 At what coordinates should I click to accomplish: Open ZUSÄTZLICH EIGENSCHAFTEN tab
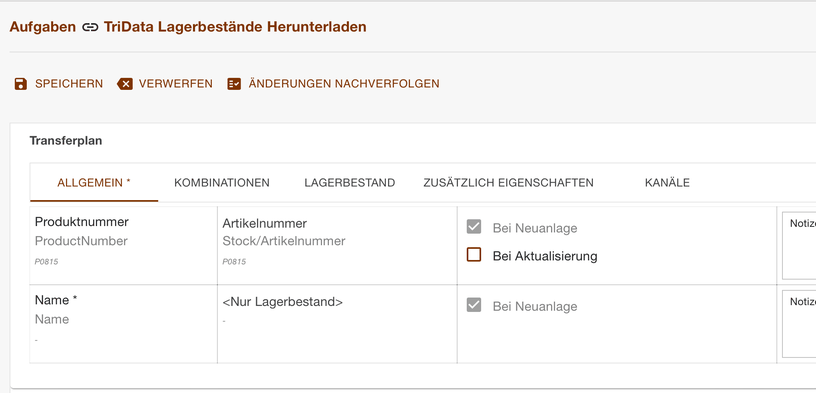[x=508, y=183]
